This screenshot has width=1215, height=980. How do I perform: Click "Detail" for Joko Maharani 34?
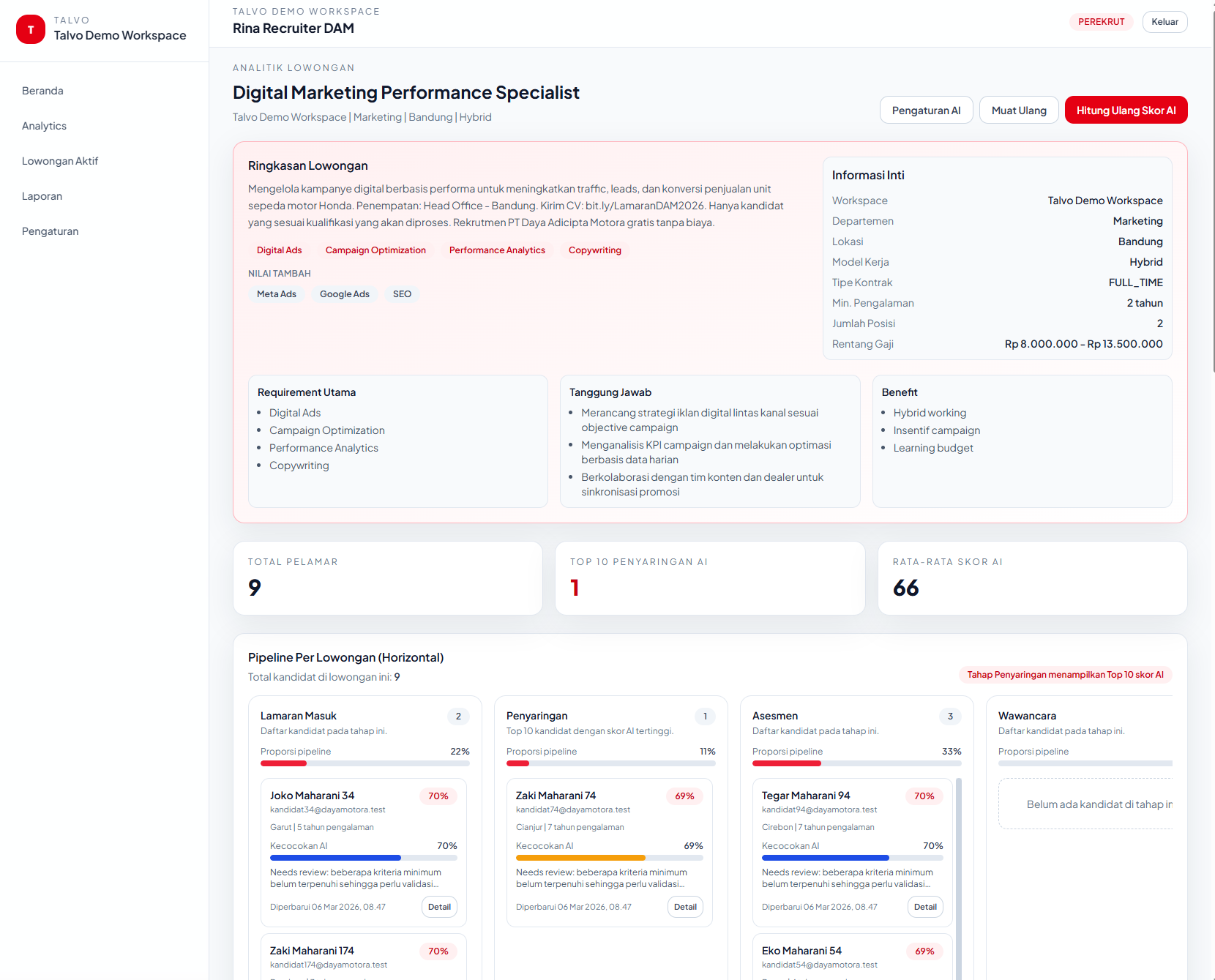tap(439, 906)
